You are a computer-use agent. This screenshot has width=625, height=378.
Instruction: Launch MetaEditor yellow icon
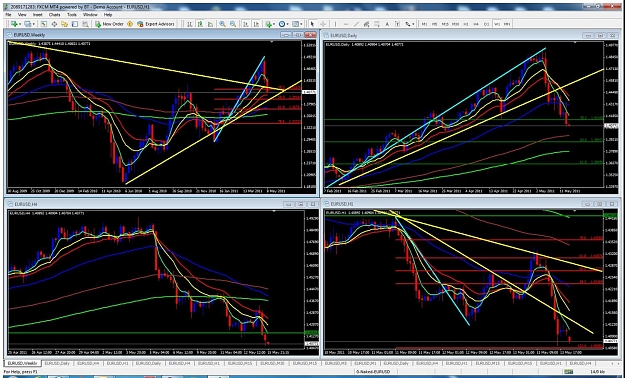130,24
